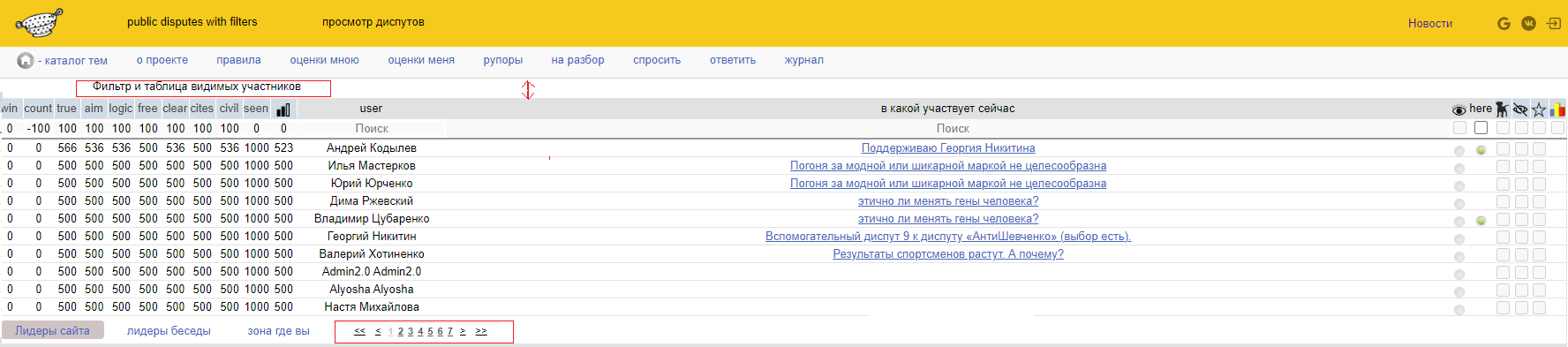Tick the filter checkbox under the colored bars
This screenshot has height=347, width=1568.
click(x=1558, y=128)
